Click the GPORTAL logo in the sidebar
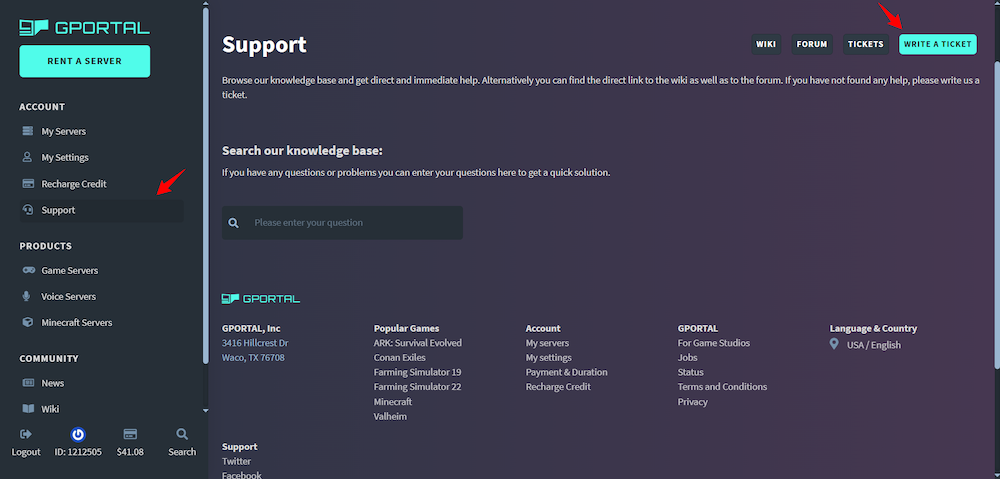 pyautogui.click(x=84, y=27)
